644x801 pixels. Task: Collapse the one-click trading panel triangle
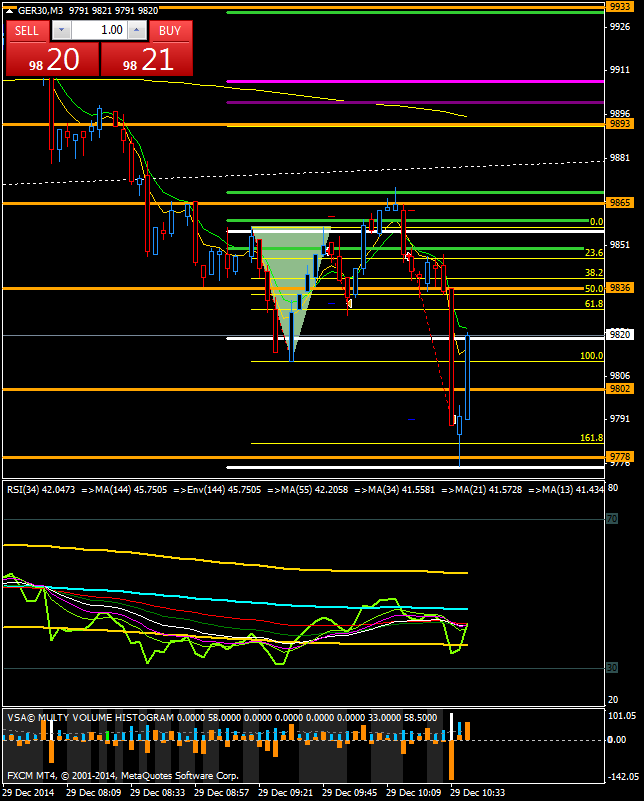[x=9, y=10]
